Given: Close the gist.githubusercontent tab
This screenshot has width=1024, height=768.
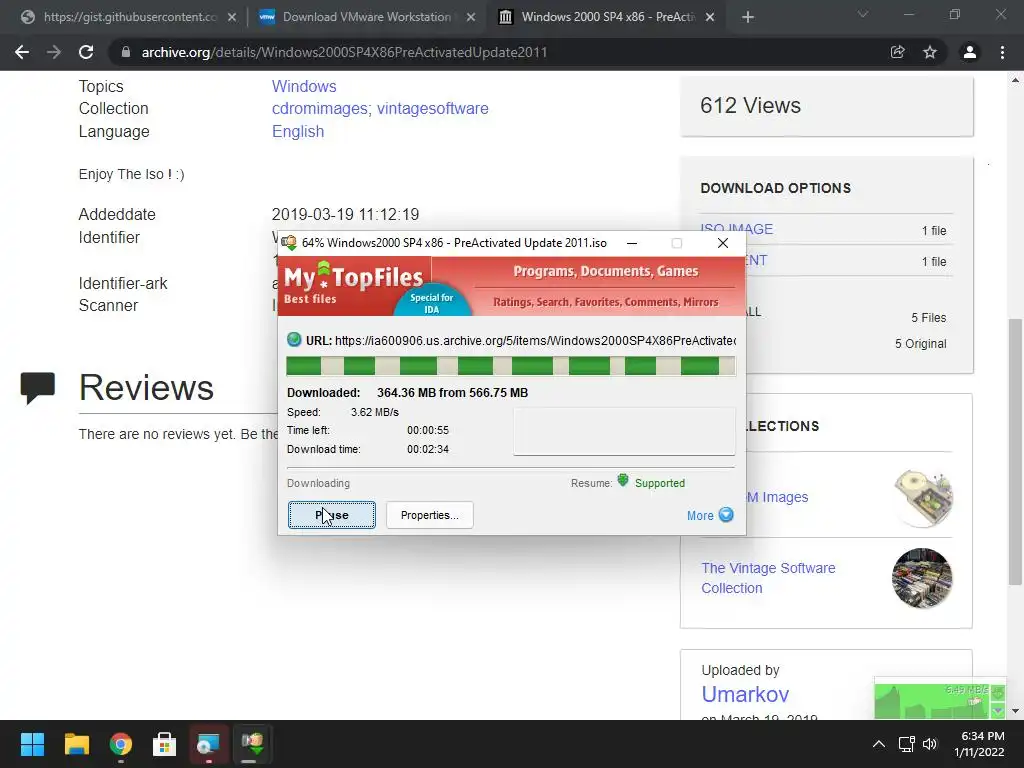Looking at the screenshot, I should pos(232,18).
